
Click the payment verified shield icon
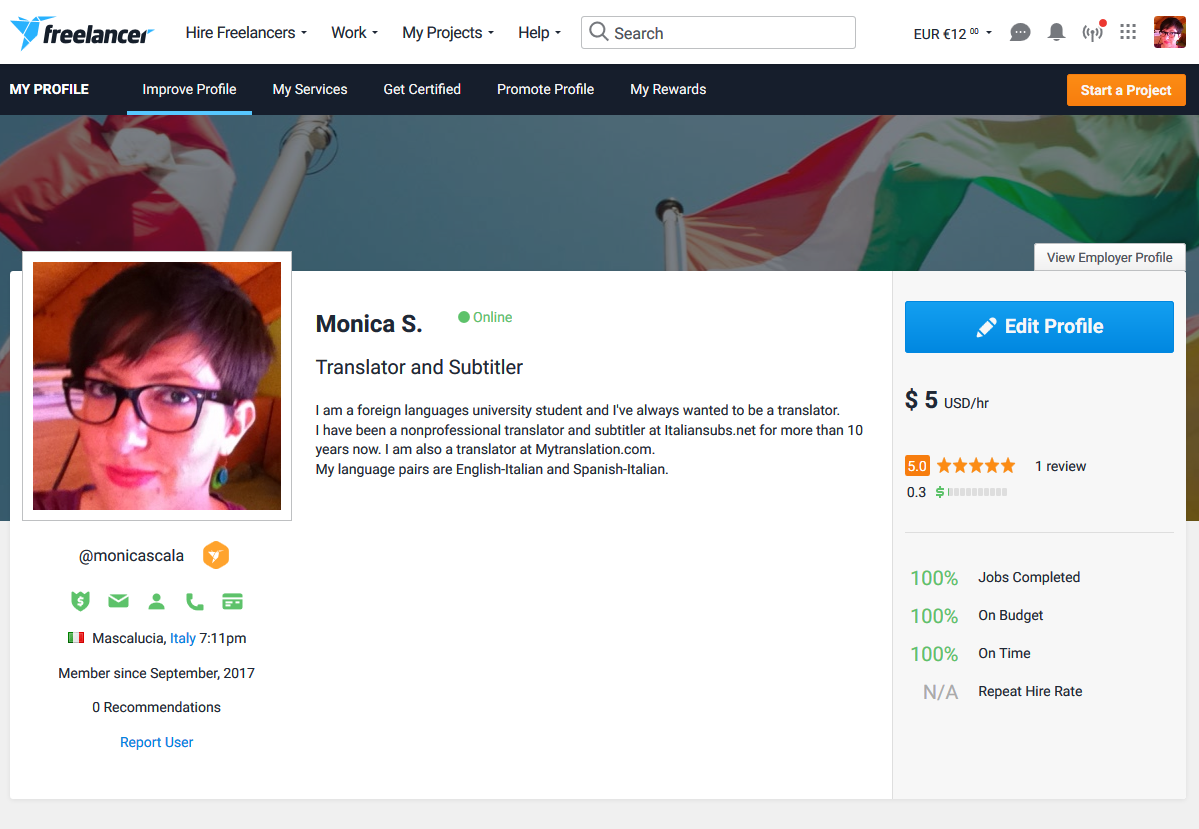[x=80, y=601]
